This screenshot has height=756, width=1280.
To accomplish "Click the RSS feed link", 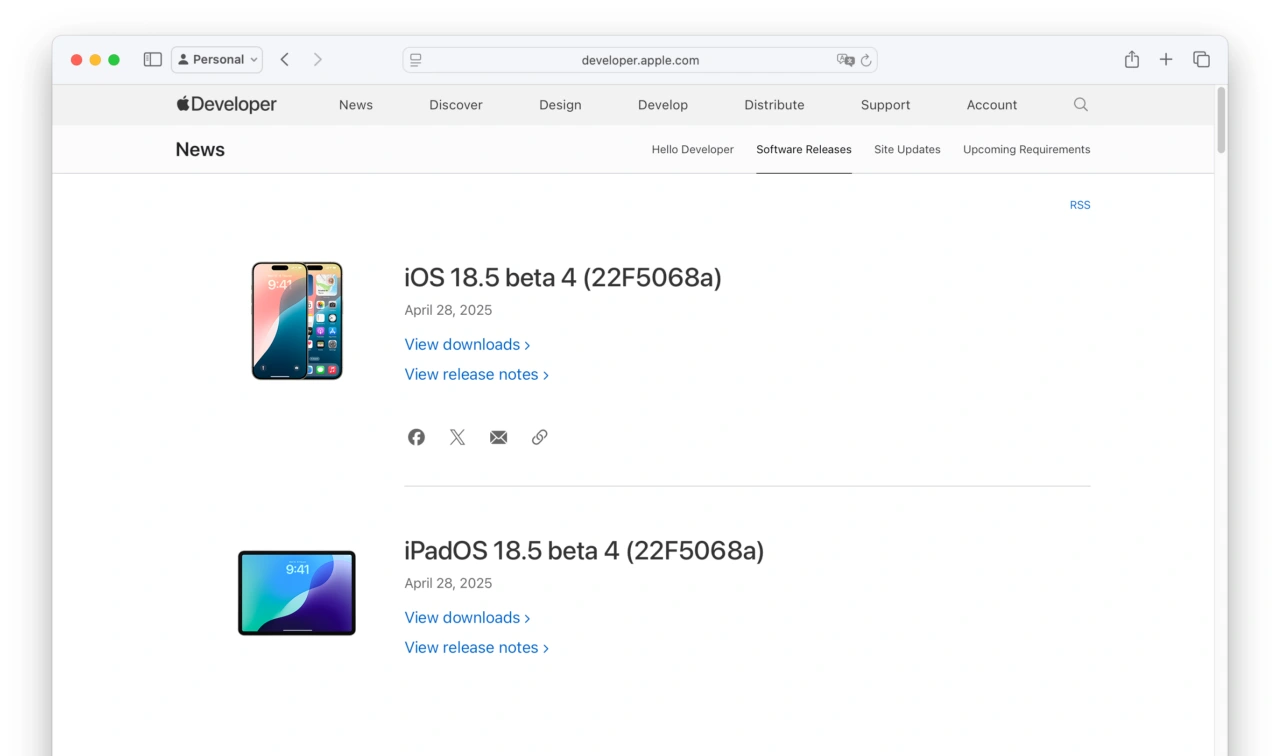I will 1080,205.
